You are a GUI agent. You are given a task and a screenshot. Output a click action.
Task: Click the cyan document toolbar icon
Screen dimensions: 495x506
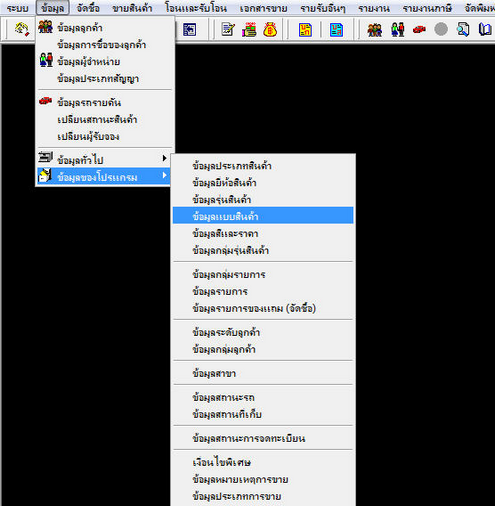[336, 30]
